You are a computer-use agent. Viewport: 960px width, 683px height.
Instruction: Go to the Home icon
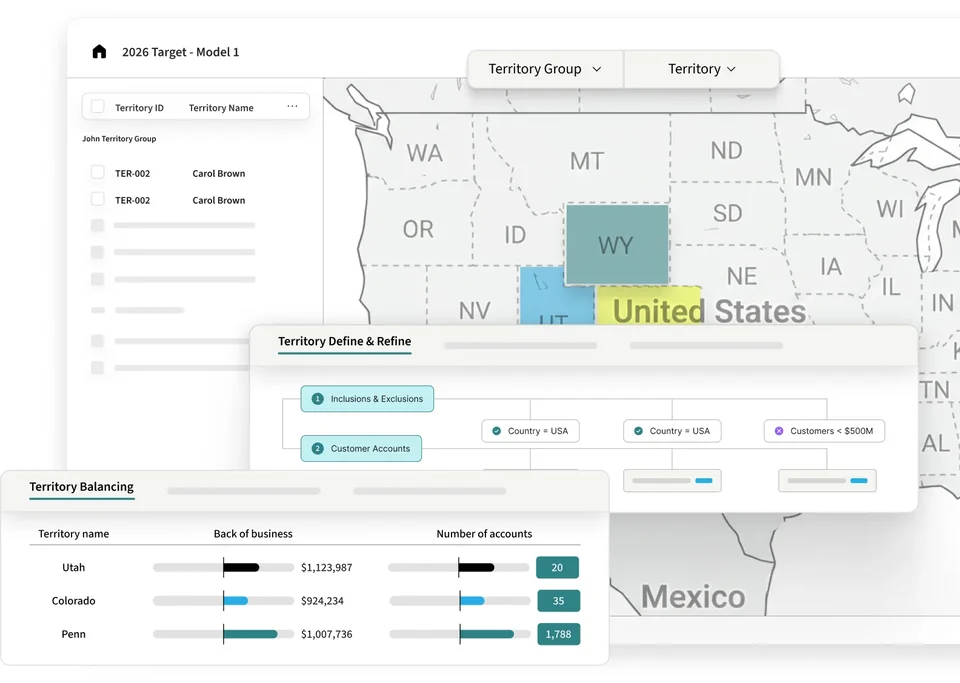(99, 52)
